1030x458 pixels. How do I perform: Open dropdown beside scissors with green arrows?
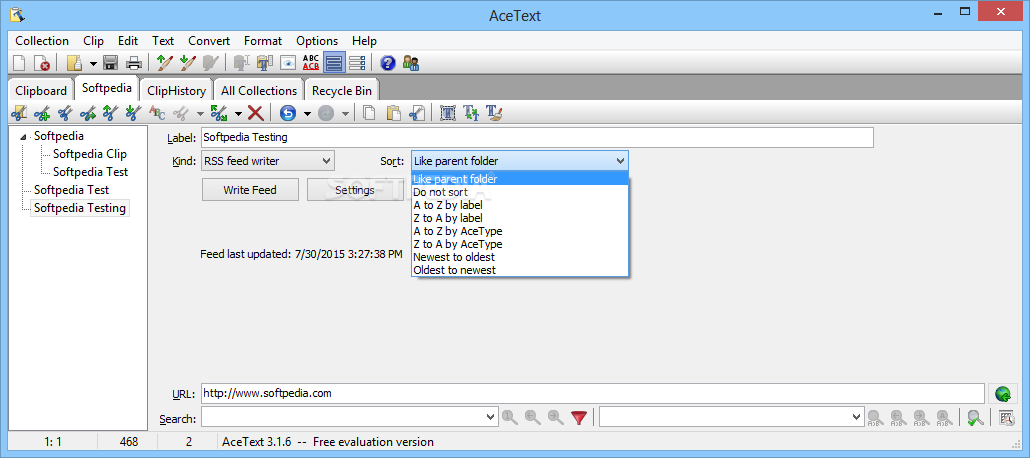click(x=238, y=114)
